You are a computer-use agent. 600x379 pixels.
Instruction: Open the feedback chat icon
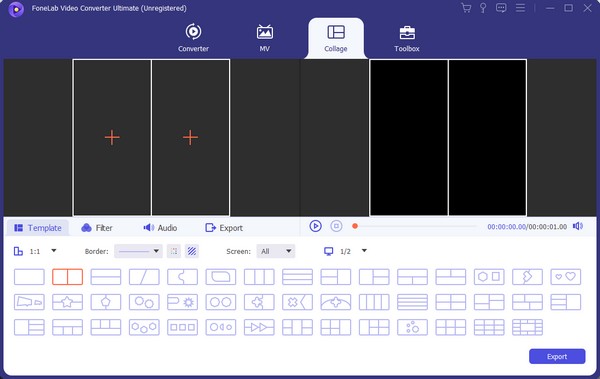click(501, 8)
